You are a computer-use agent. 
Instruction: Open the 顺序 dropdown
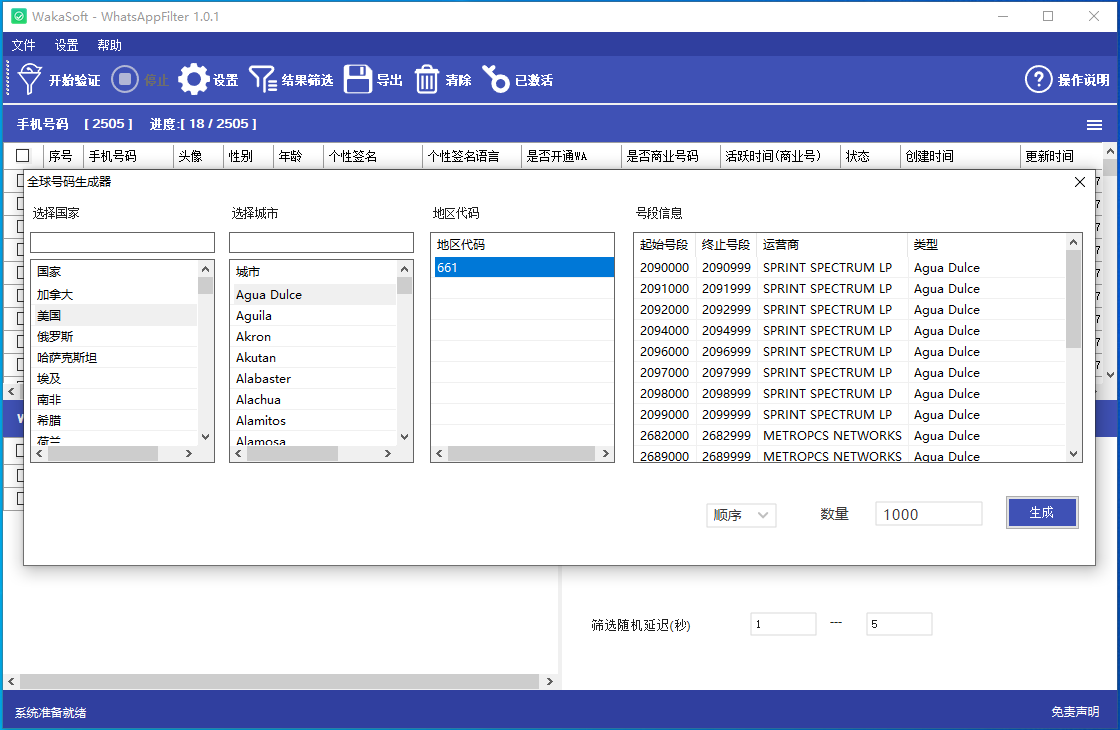[741, 513]
